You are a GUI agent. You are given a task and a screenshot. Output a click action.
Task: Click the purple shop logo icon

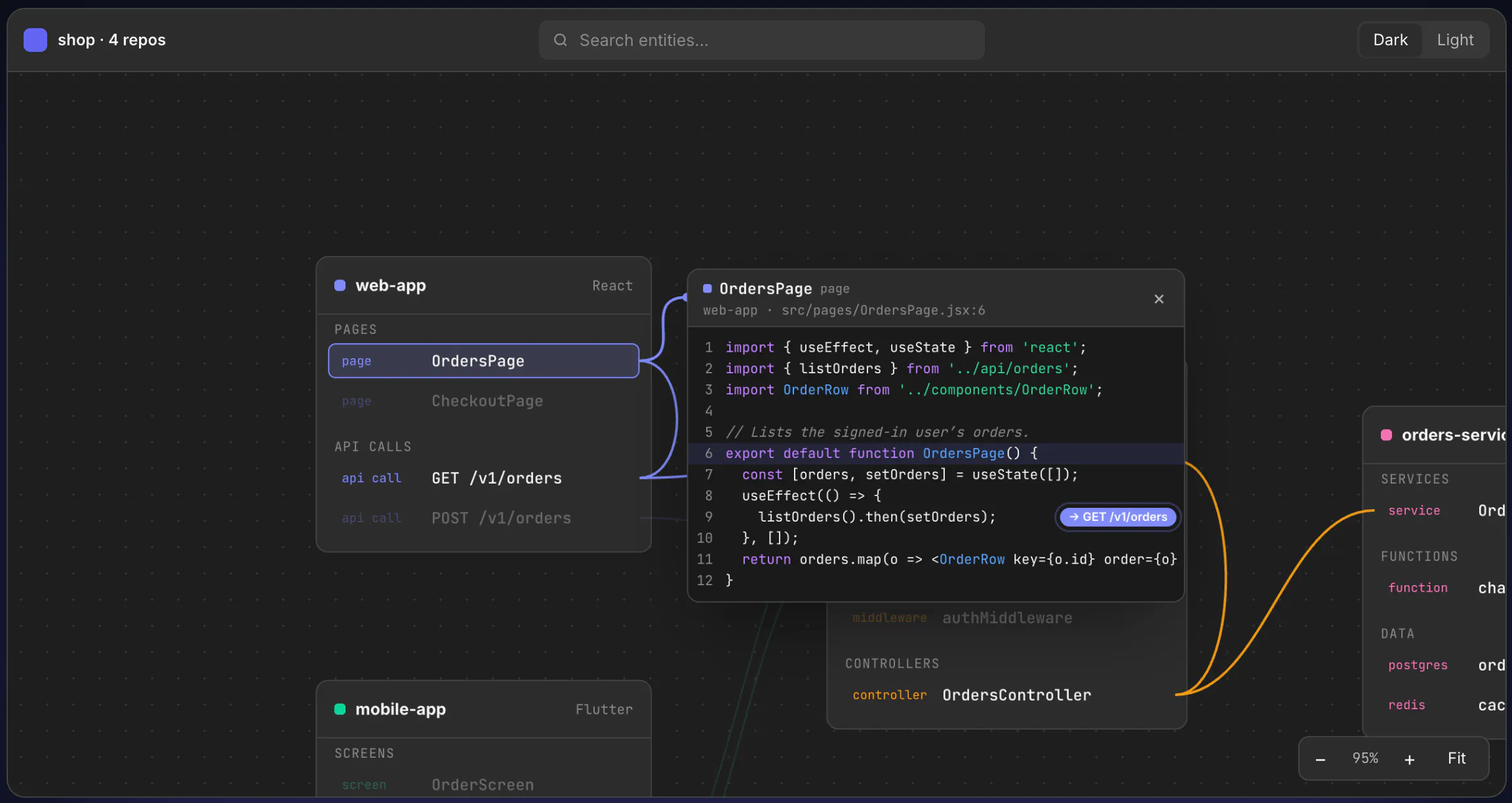35,40
